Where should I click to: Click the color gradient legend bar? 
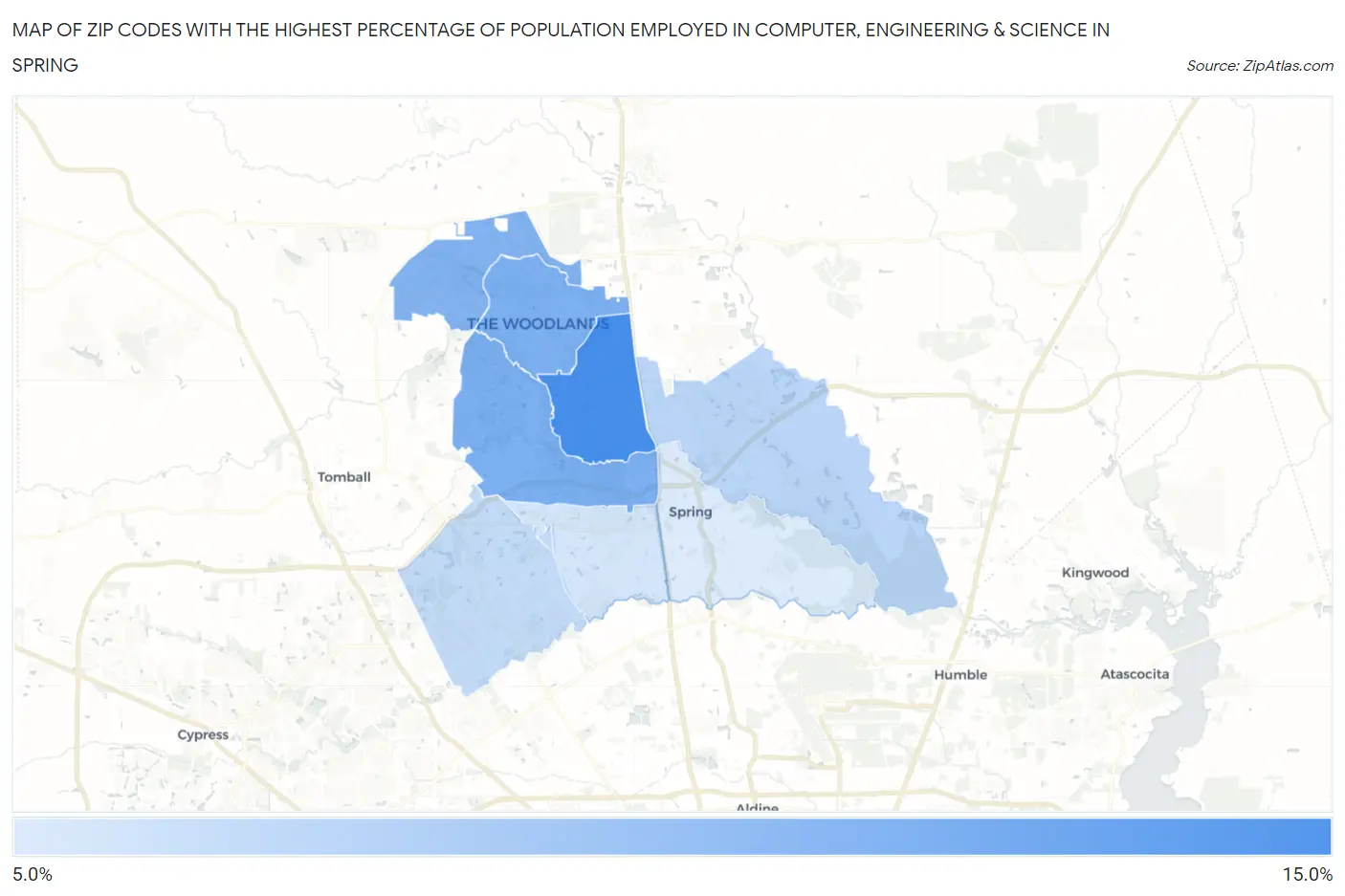click(672, 836)
